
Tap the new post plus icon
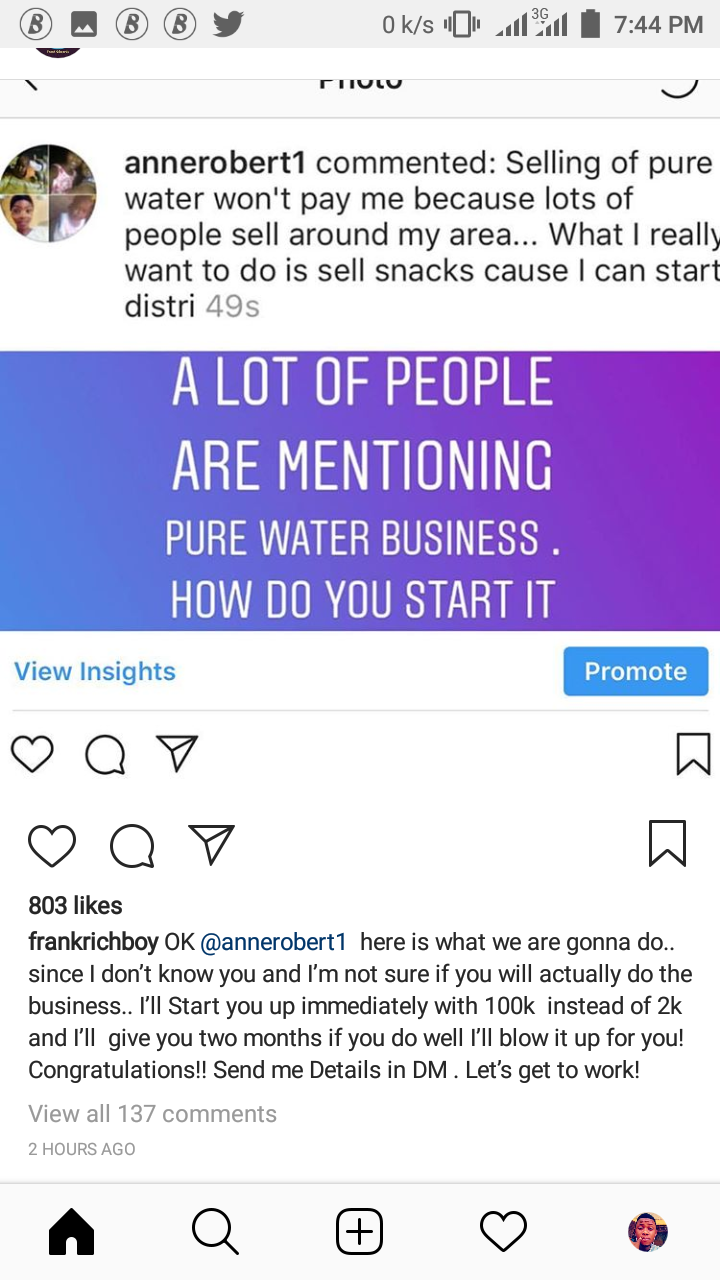click(x=359, y=1232)
